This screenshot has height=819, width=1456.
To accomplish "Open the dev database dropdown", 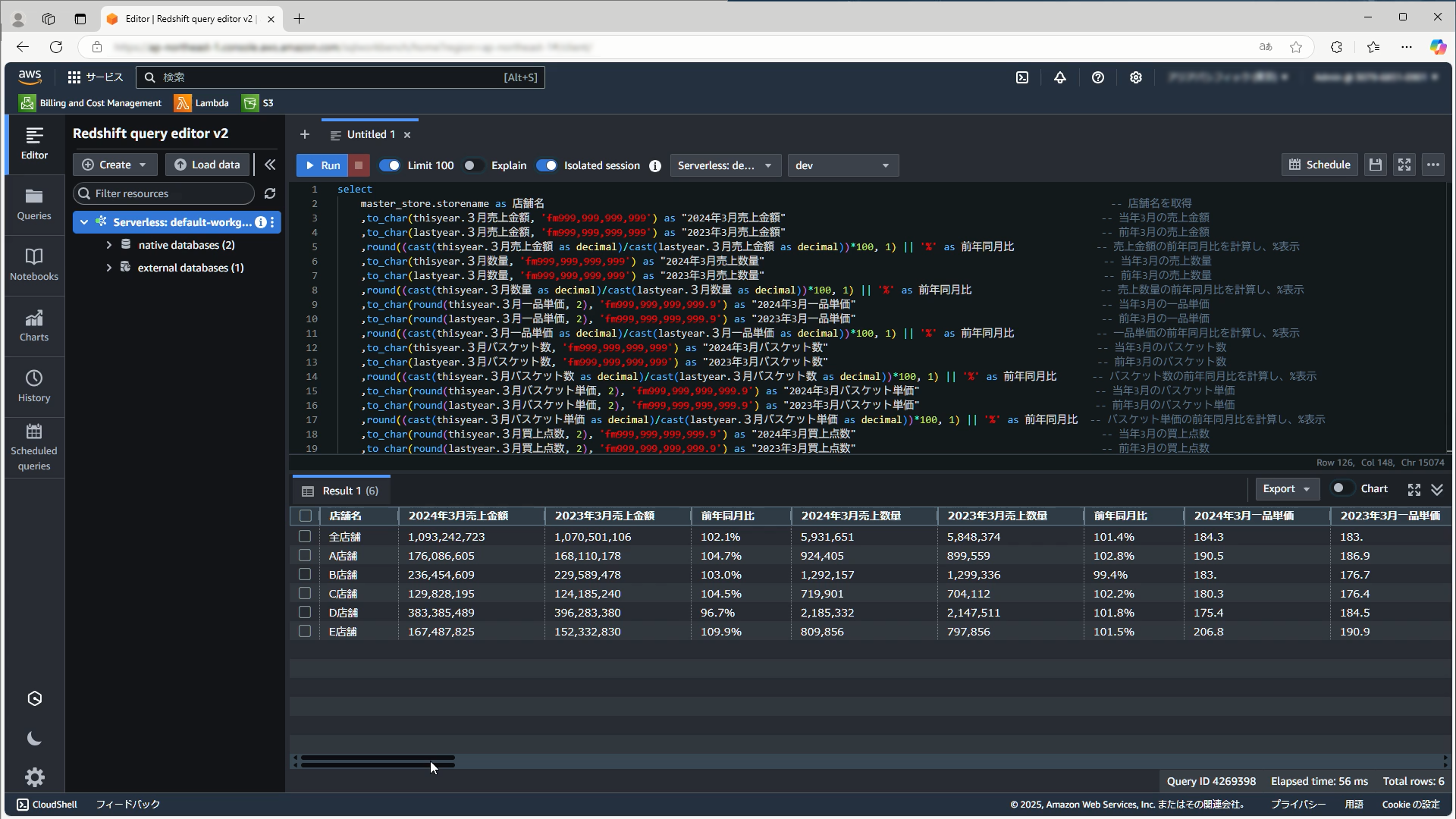I will click(843, 165).
